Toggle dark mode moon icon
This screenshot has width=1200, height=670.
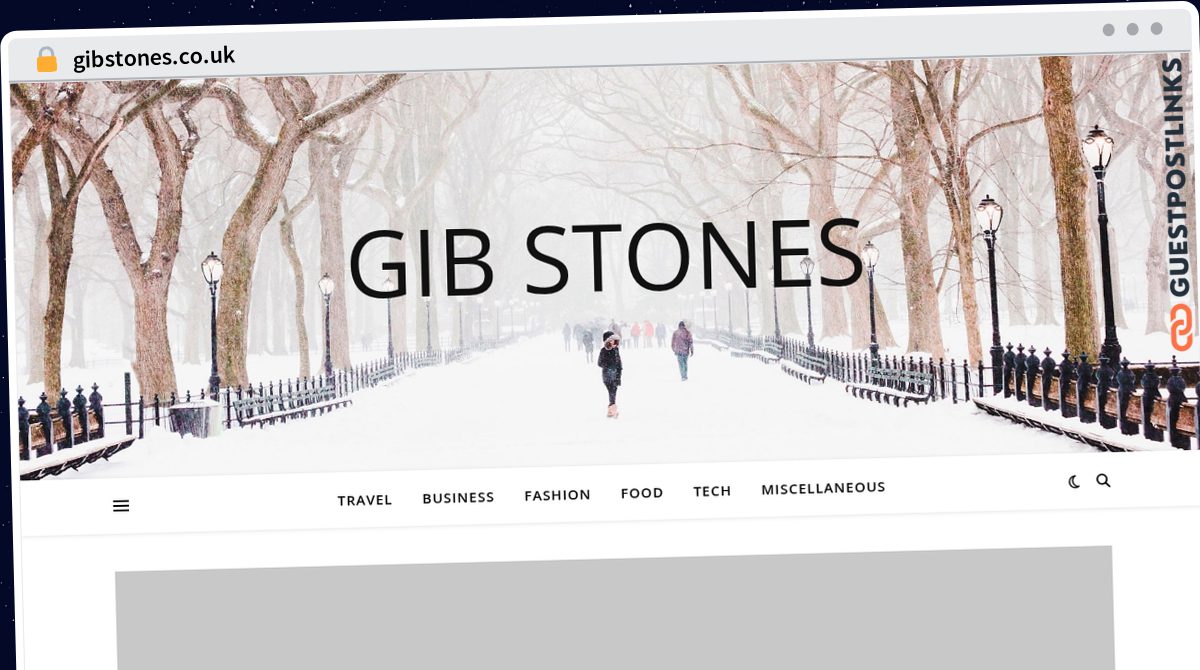click(x=1074, y=482)
